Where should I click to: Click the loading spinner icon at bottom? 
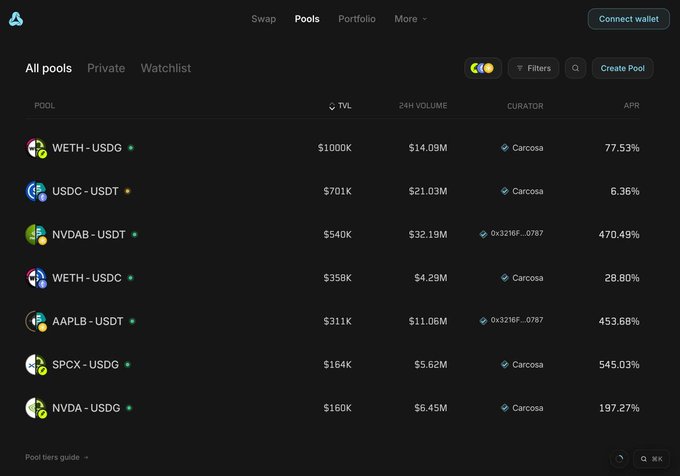(x=619, y=459)
